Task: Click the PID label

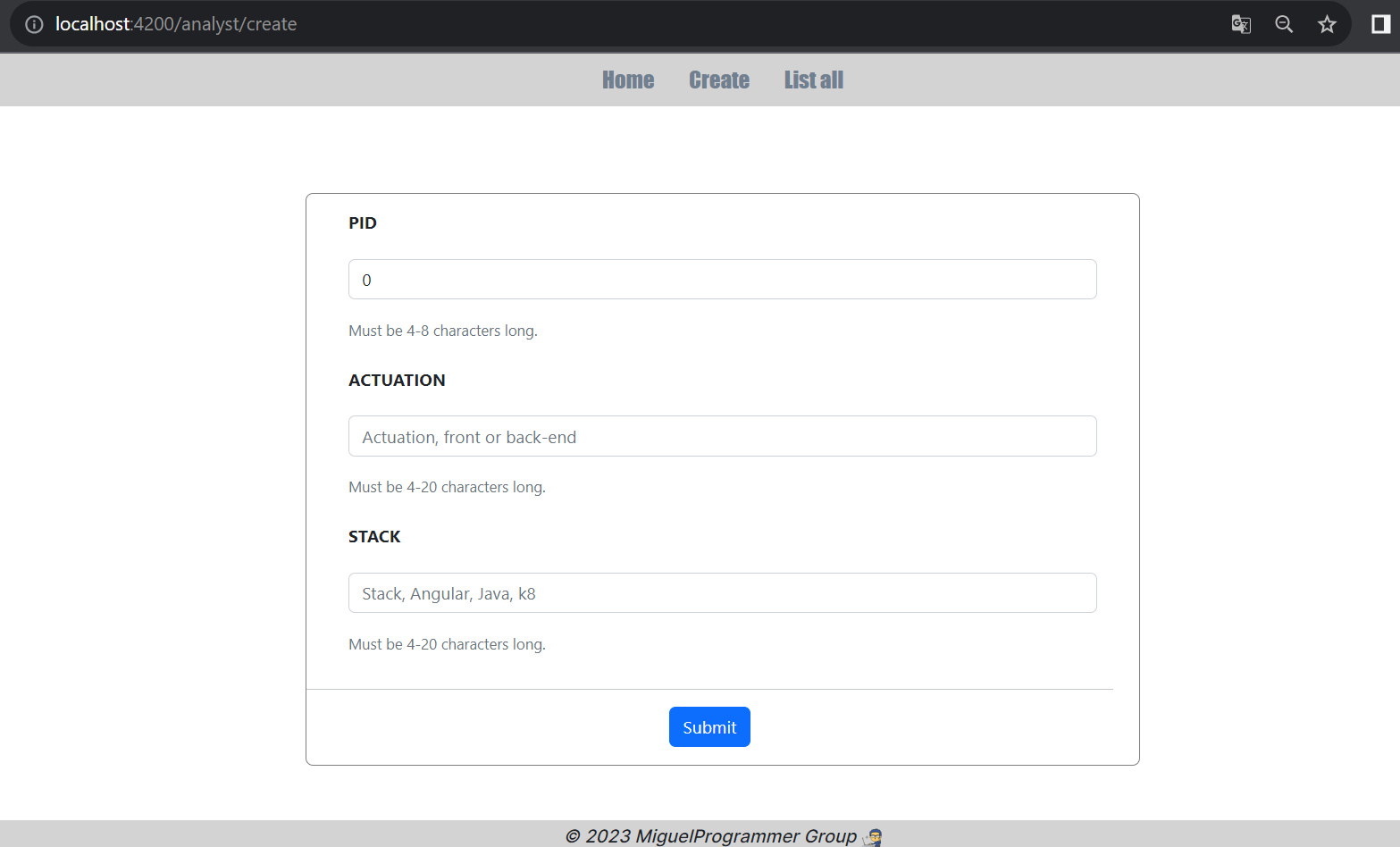Action: pyautogui.click(x=363, y=223)
